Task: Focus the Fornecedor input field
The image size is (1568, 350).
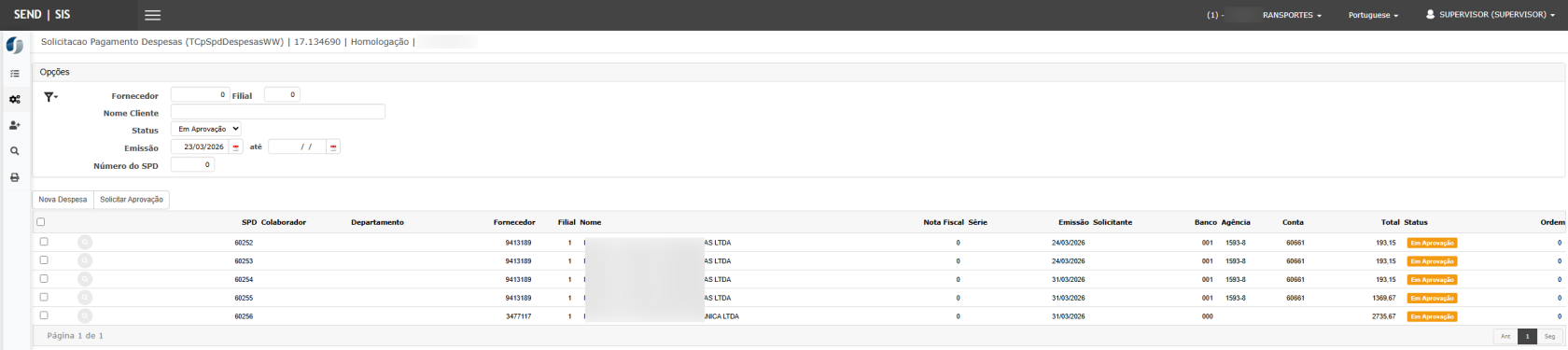Action: (x=200, y=95)
